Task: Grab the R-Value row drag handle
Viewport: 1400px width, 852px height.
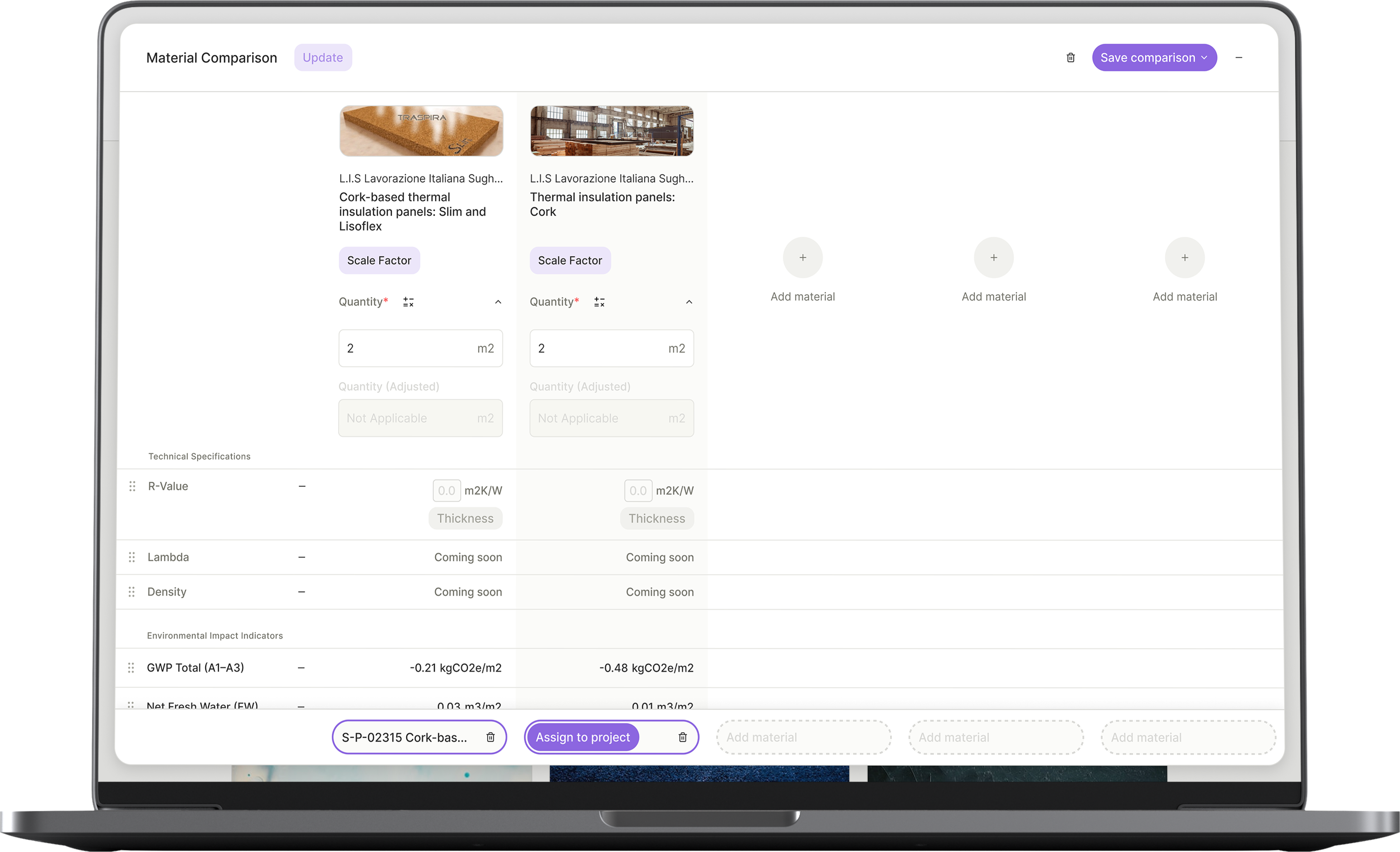Action: coord(132,486)
